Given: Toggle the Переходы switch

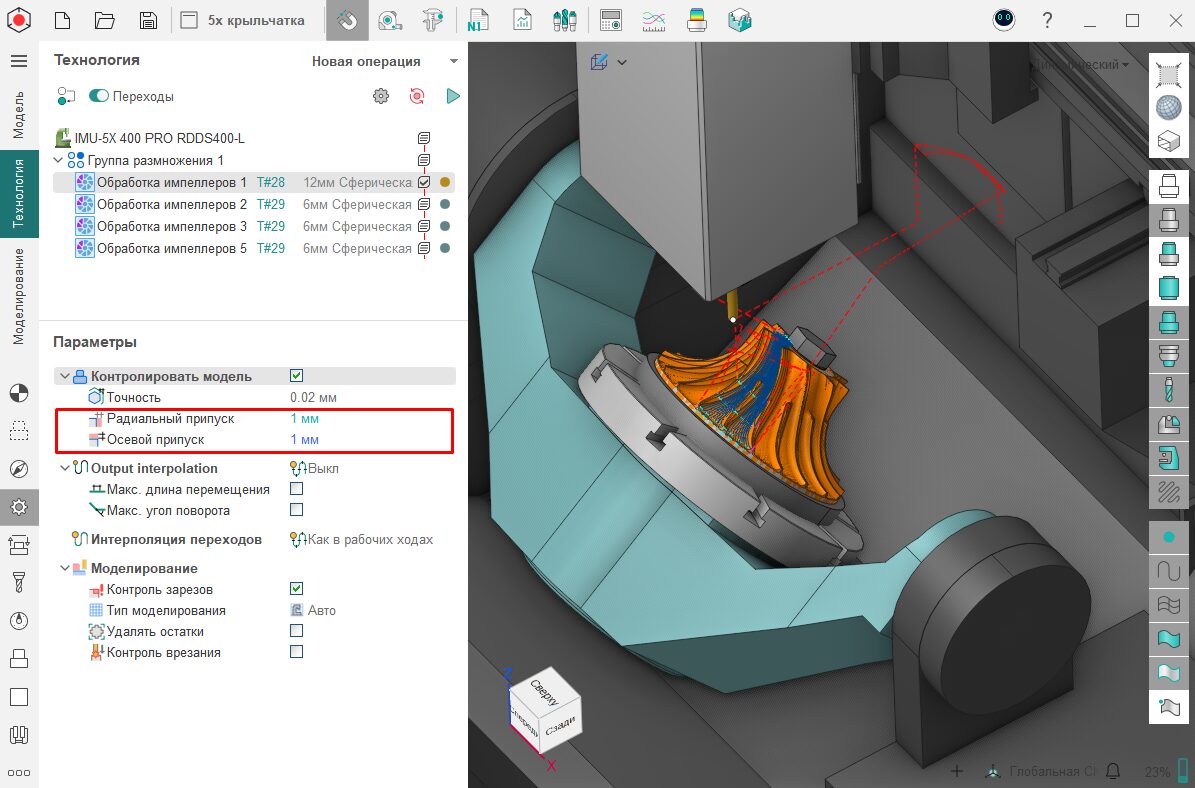Looking at the screenshot, I should [x=99, y=96].
